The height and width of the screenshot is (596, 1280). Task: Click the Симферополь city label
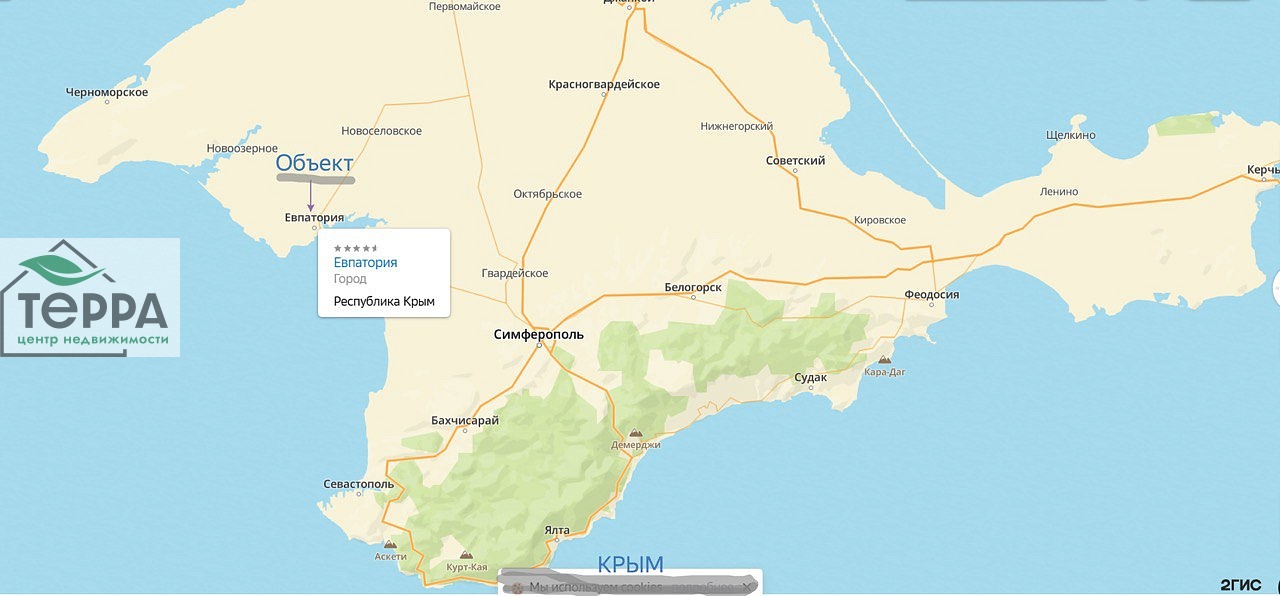(538, 335)
